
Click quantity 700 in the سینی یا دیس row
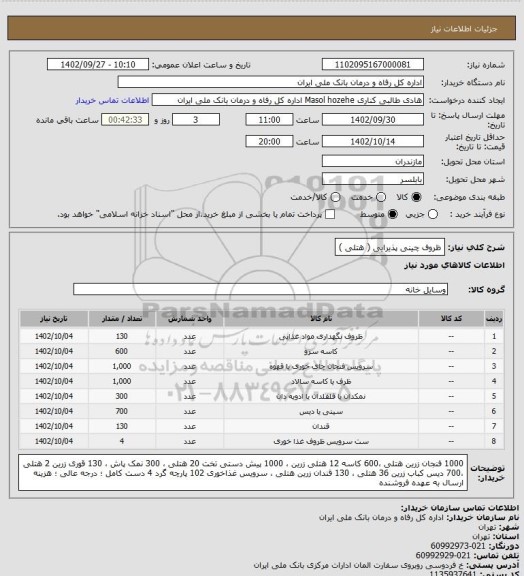pyautogui.click(x=122, y=412)
